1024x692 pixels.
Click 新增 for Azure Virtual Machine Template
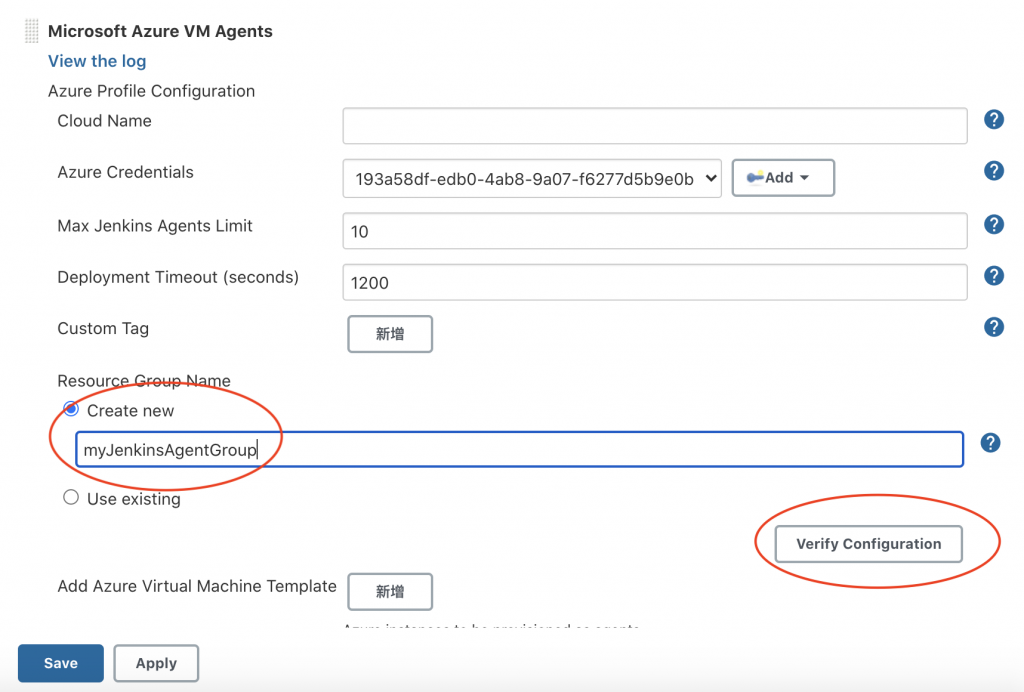390,591
